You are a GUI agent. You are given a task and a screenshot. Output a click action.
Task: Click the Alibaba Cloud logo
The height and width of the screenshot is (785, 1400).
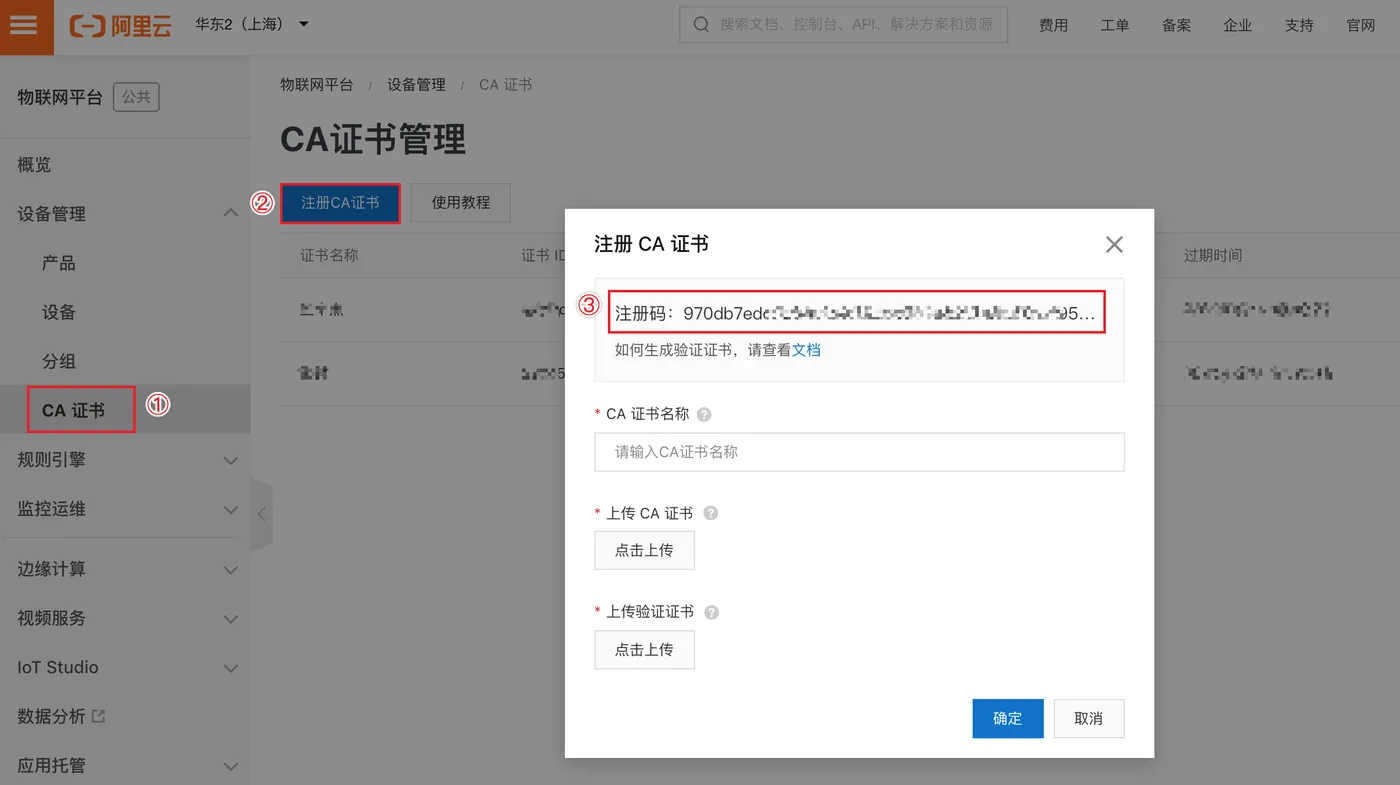point(120,25)
